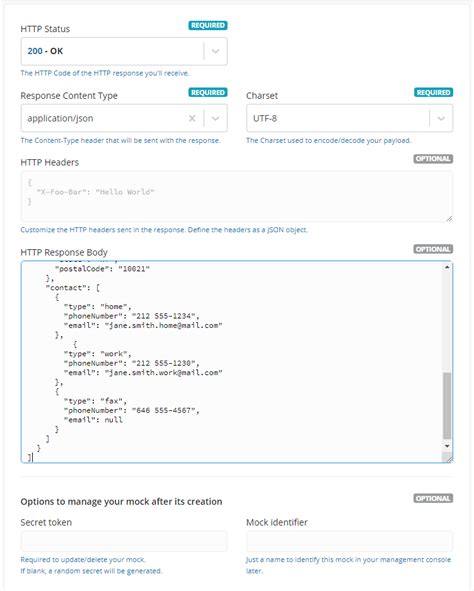Click the Secret token label
Screen dimensions: 474x591
pos(46,522)
